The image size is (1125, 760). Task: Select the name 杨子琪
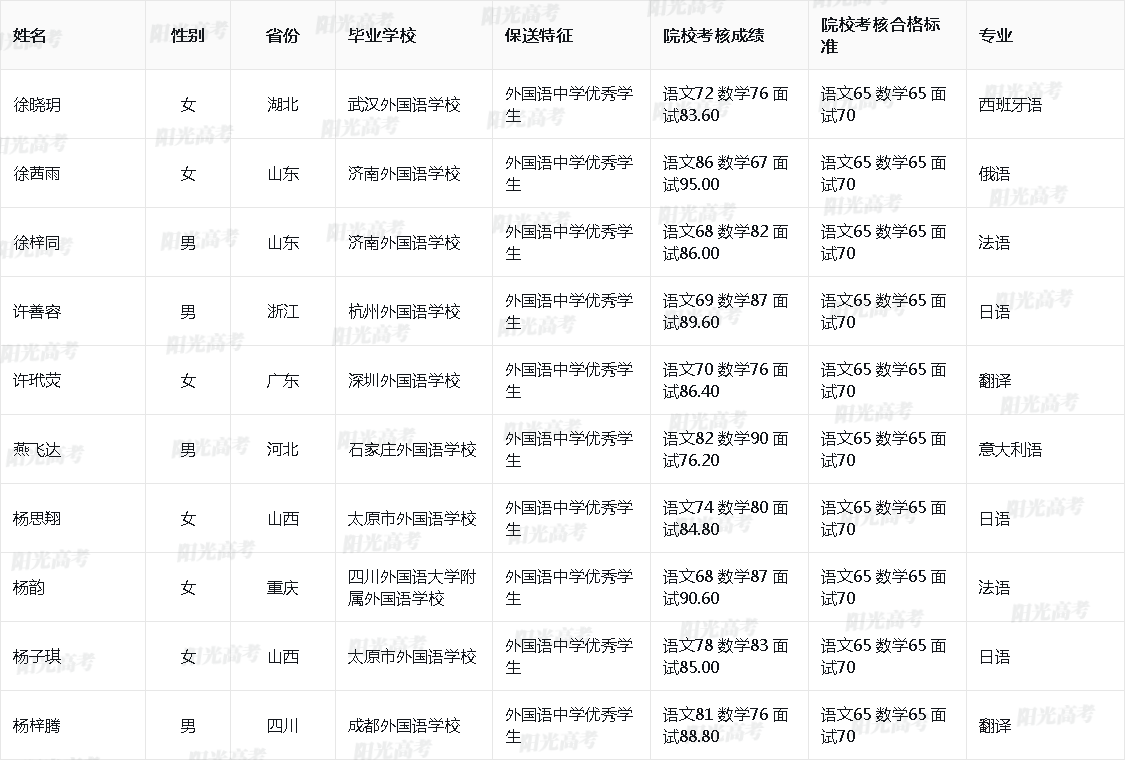37,657
